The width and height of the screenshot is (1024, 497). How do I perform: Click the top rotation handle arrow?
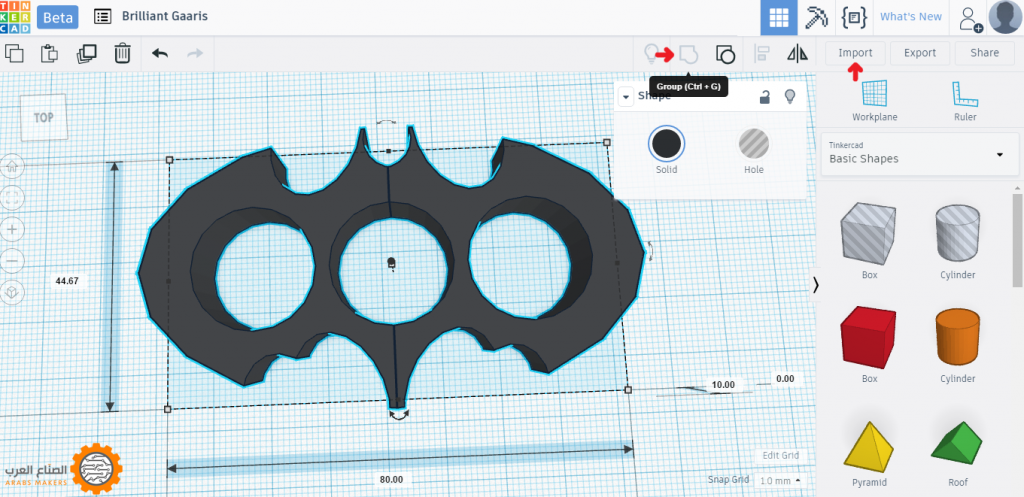pyautogui.click(x=387, y=122)
